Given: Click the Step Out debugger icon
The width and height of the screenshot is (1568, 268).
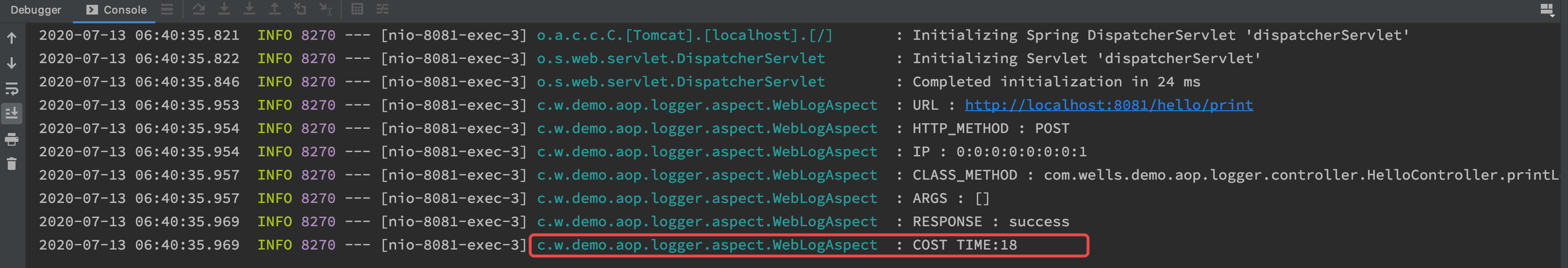Looking at the screenshot, I should tap(275, 9).
